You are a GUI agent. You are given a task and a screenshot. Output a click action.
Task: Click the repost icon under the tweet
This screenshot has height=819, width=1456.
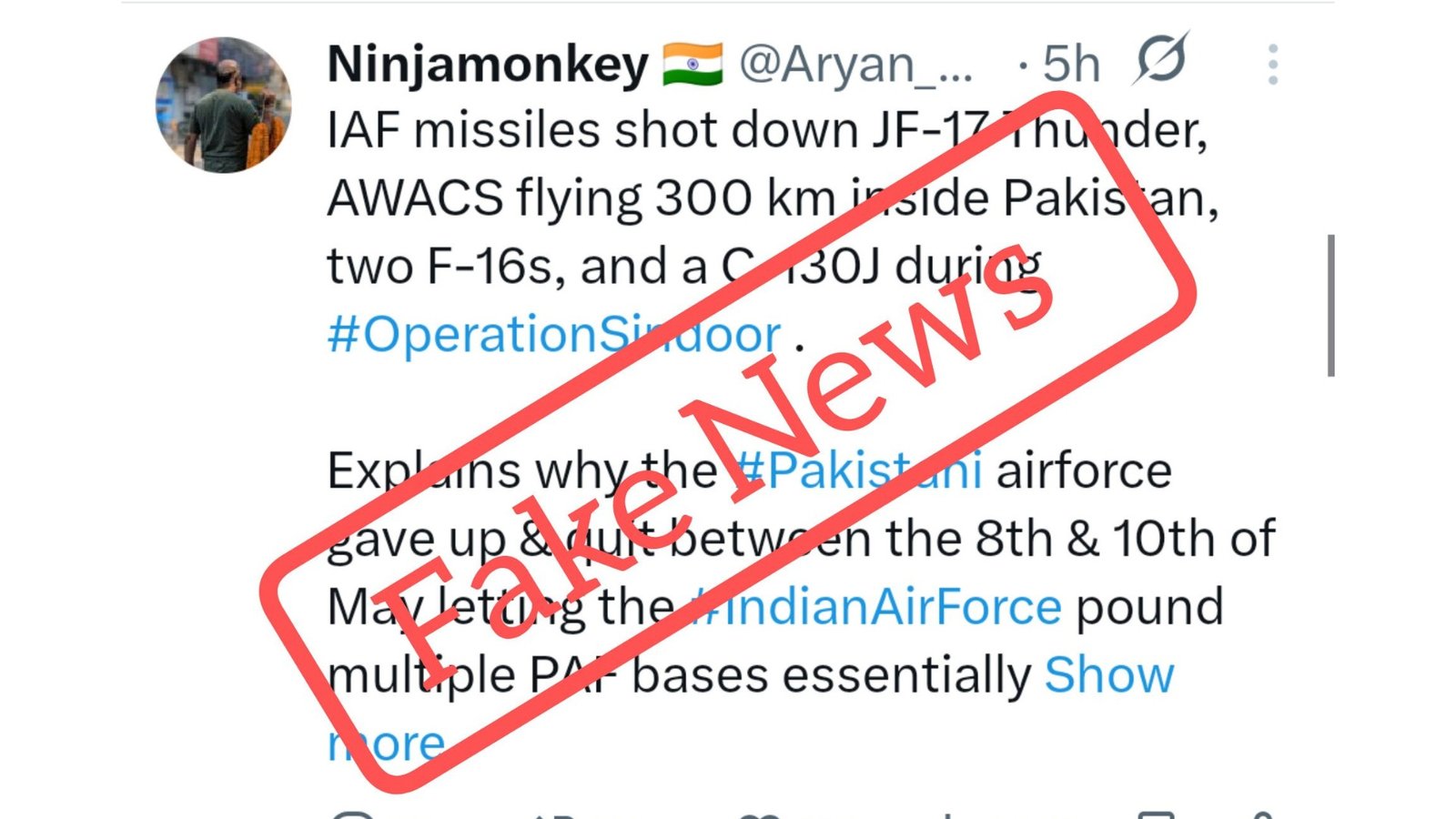pyautogui.click(x=555, y=814)
